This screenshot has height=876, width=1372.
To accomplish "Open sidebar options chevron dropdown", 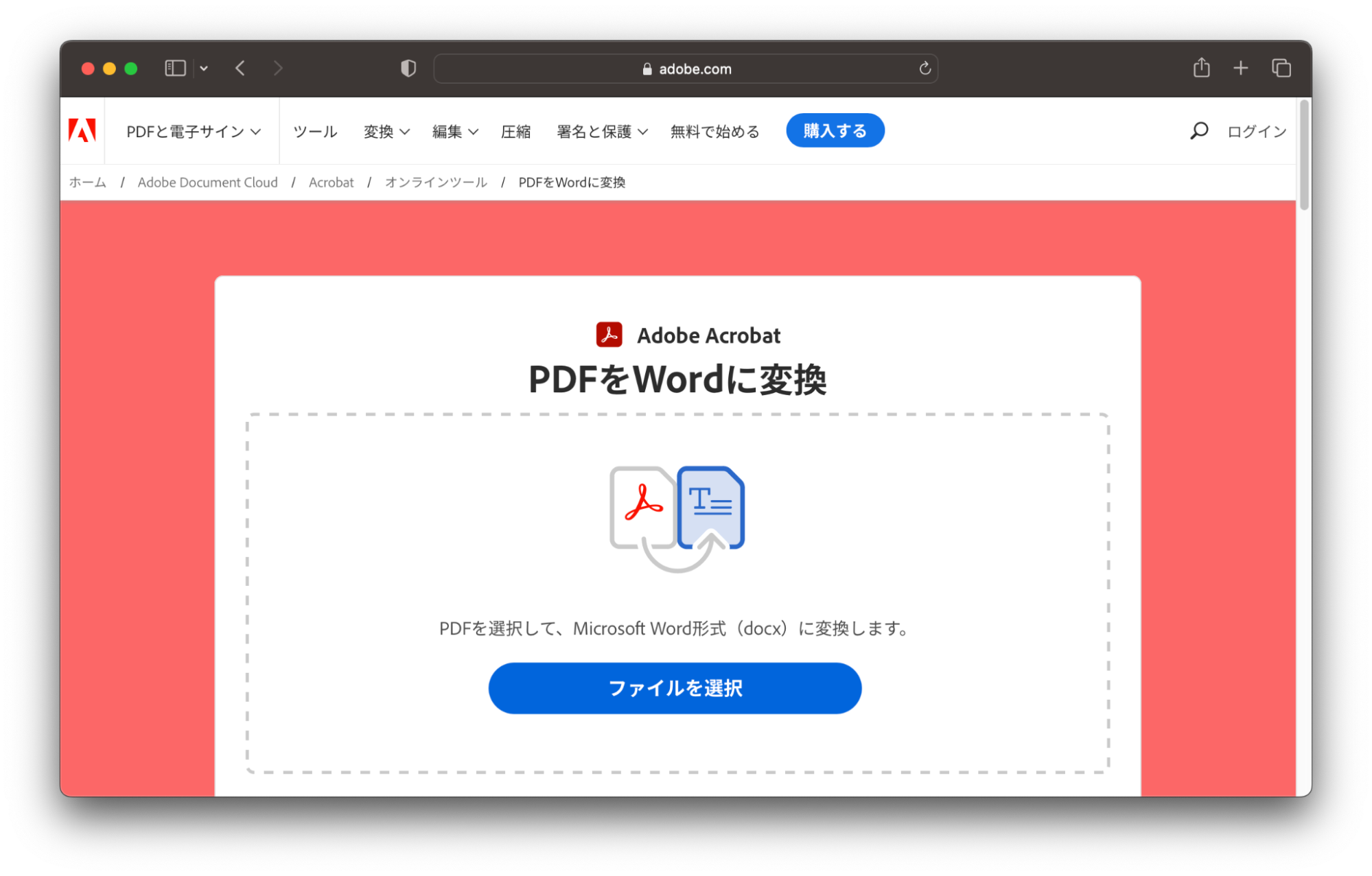I will click(204, 68).
